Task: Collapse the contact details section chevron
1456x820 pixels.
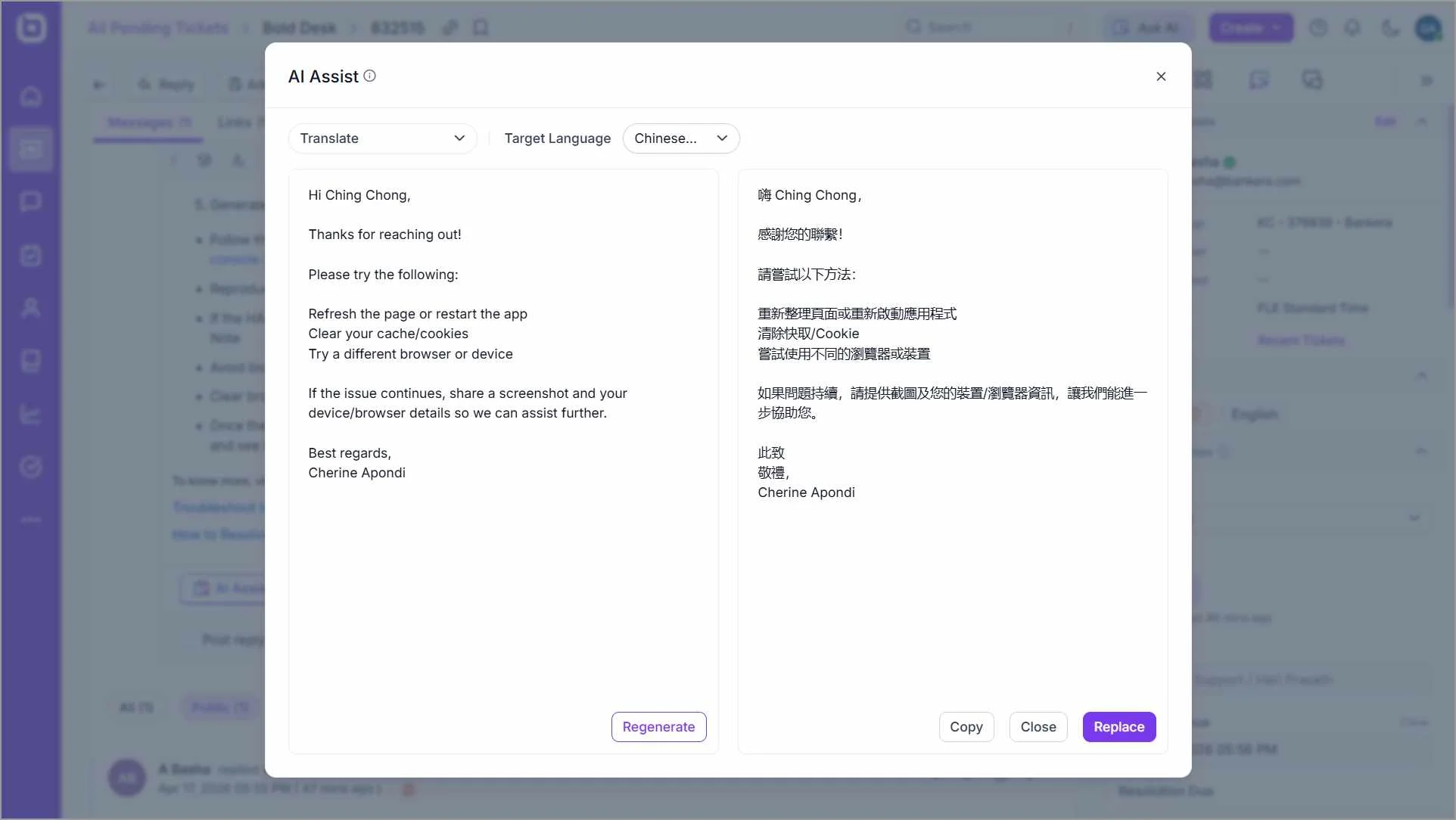Action: [x=1422, y=122]
